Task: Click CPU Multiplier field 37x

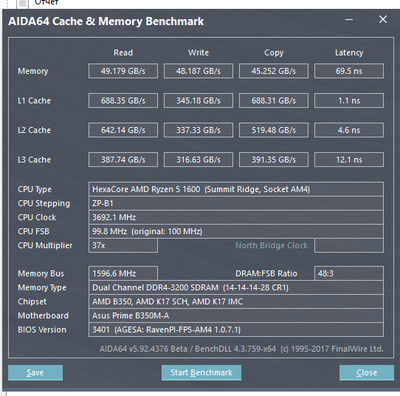Action: point(123,246)
